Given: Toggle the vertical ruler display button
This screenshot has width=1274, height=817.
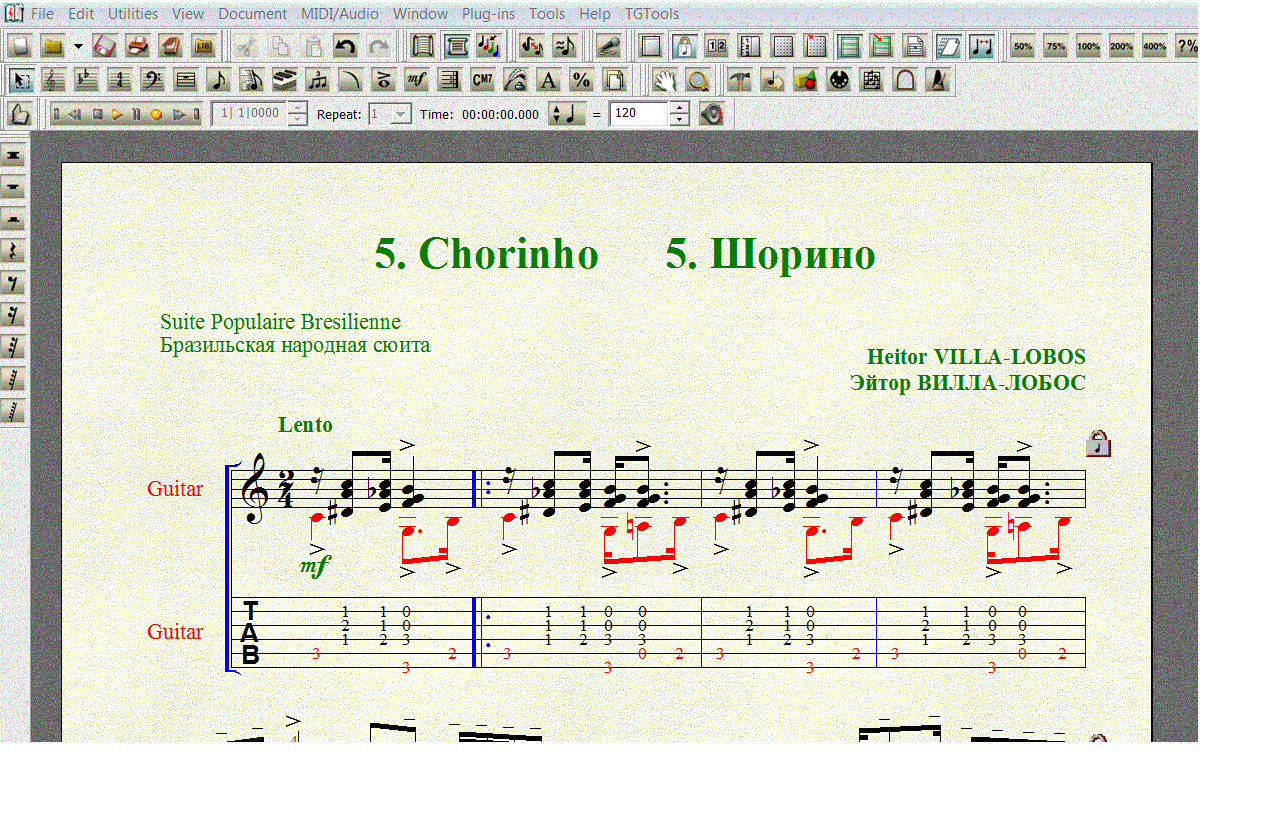Looking at the screenshot, I should [x=750, y=46].
